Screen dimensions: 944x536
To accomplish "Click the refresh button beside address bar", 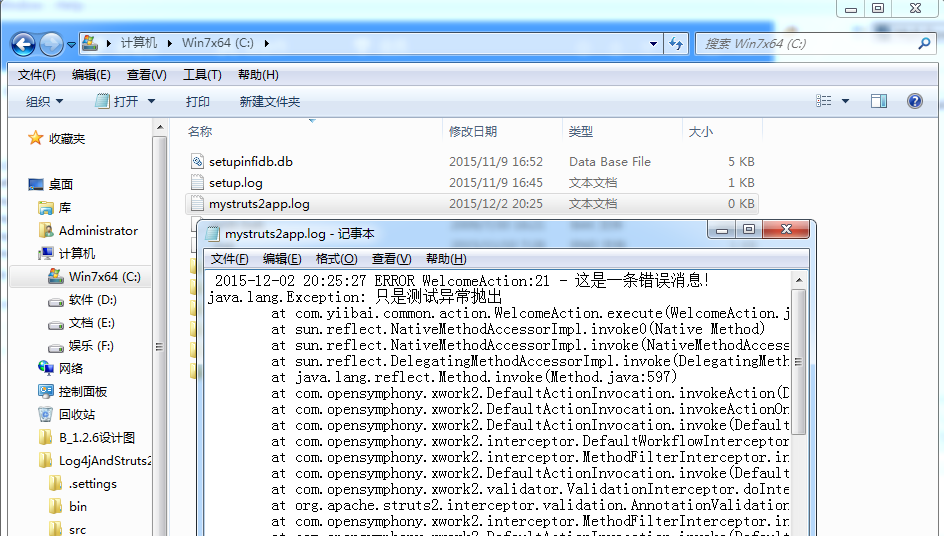I will 677,44.
